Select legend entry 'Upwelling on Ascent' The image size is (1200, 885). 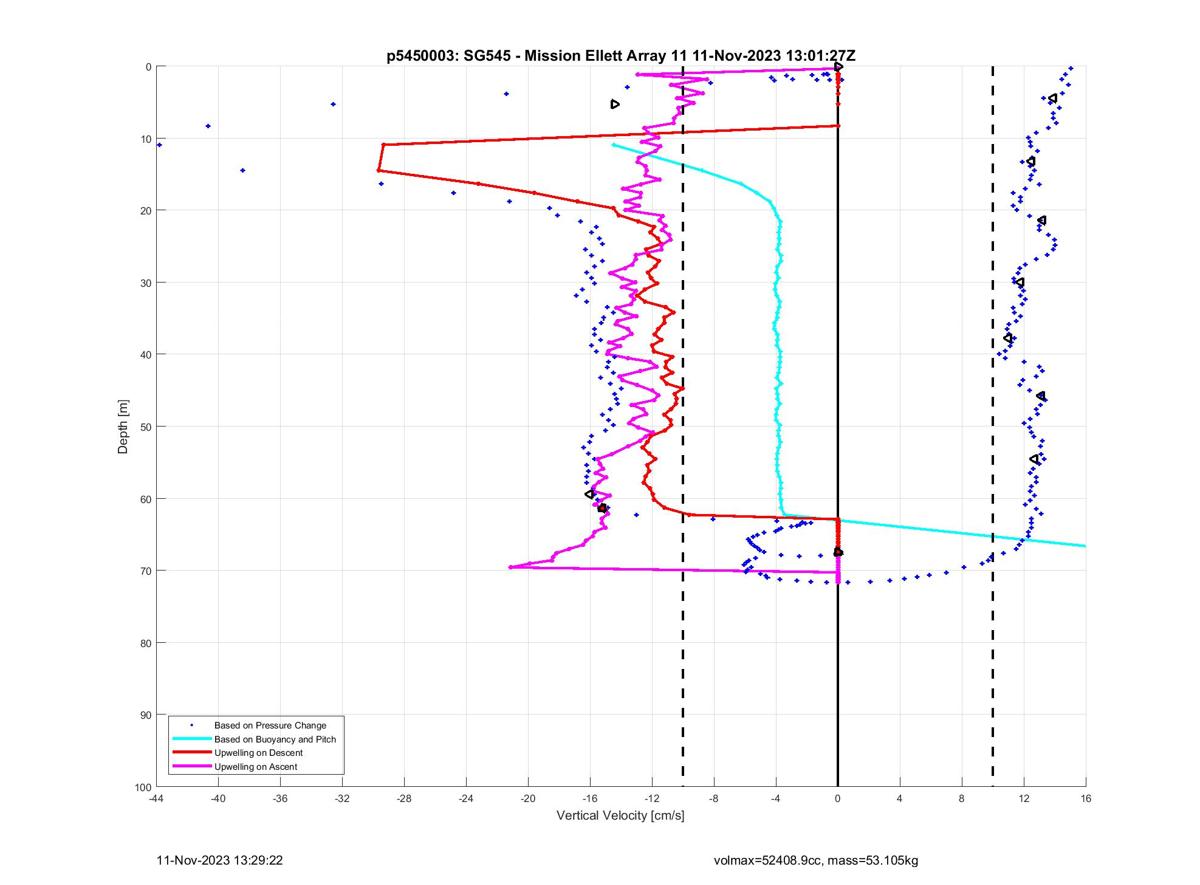256,767
